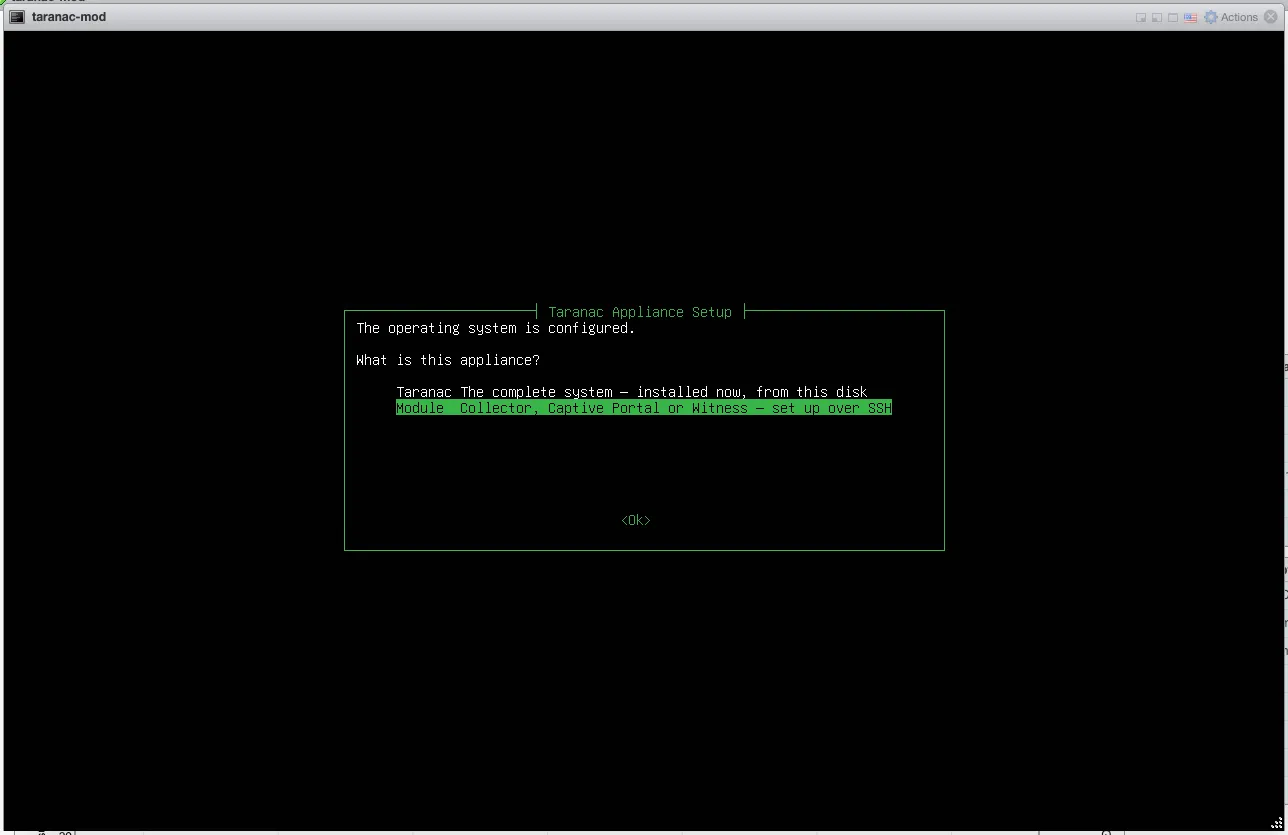Switch console to full window size icon
The height and width of the screenshot is (835, 1288).
coord(1173,17)
